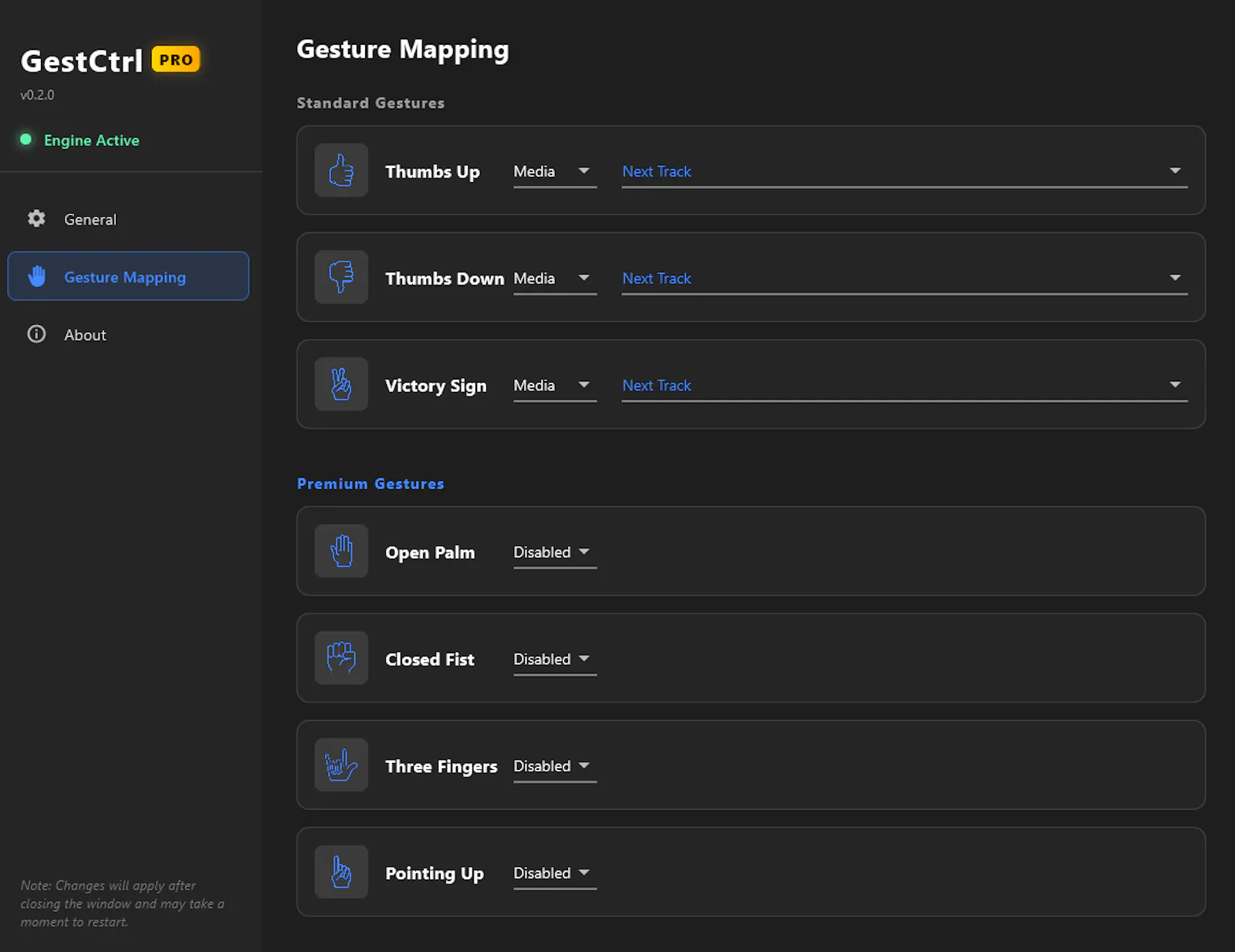
Task: Click the Gesture Mapping page title
Action: click(403, 49)
